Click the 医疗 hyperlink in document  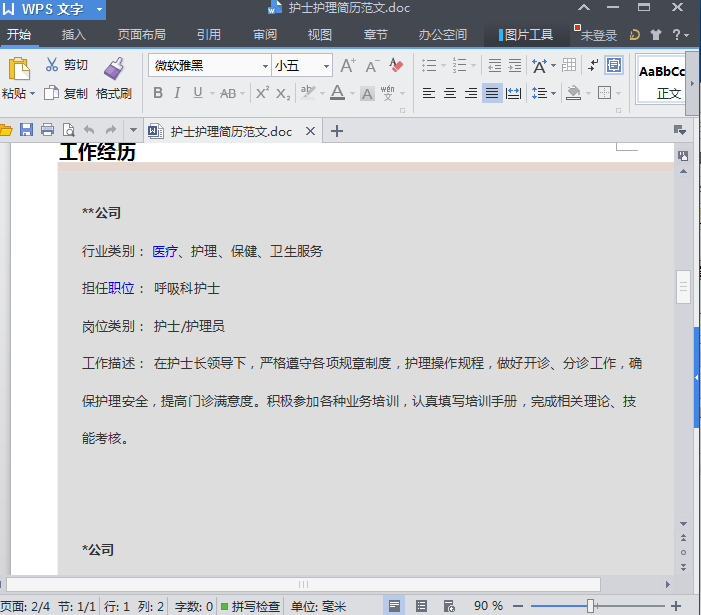point(165,251)
